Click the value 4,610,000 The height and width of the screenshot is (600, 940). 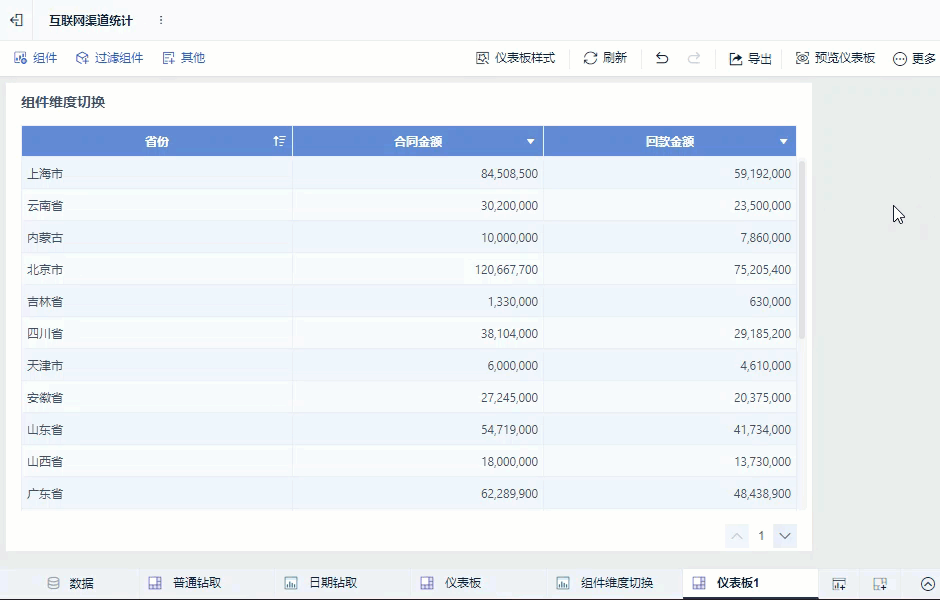pyautogui.click(x=766, y=366)
